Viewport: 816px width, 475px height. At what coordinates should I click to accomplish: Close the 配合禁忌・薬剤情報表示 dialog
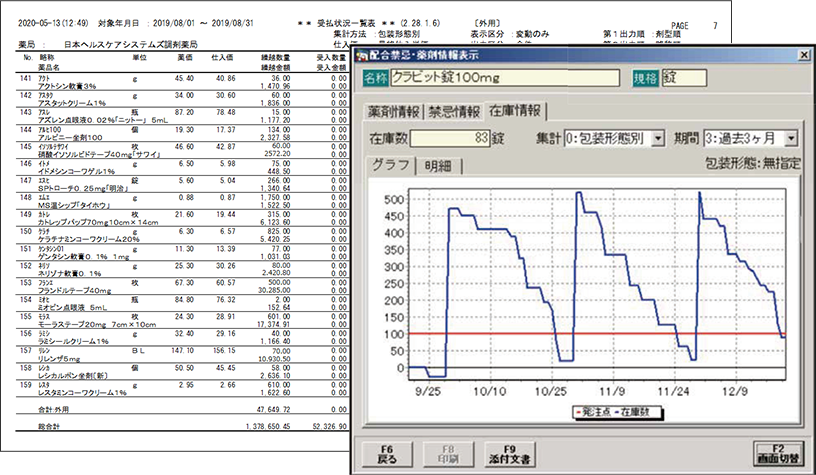click(804, 55)
